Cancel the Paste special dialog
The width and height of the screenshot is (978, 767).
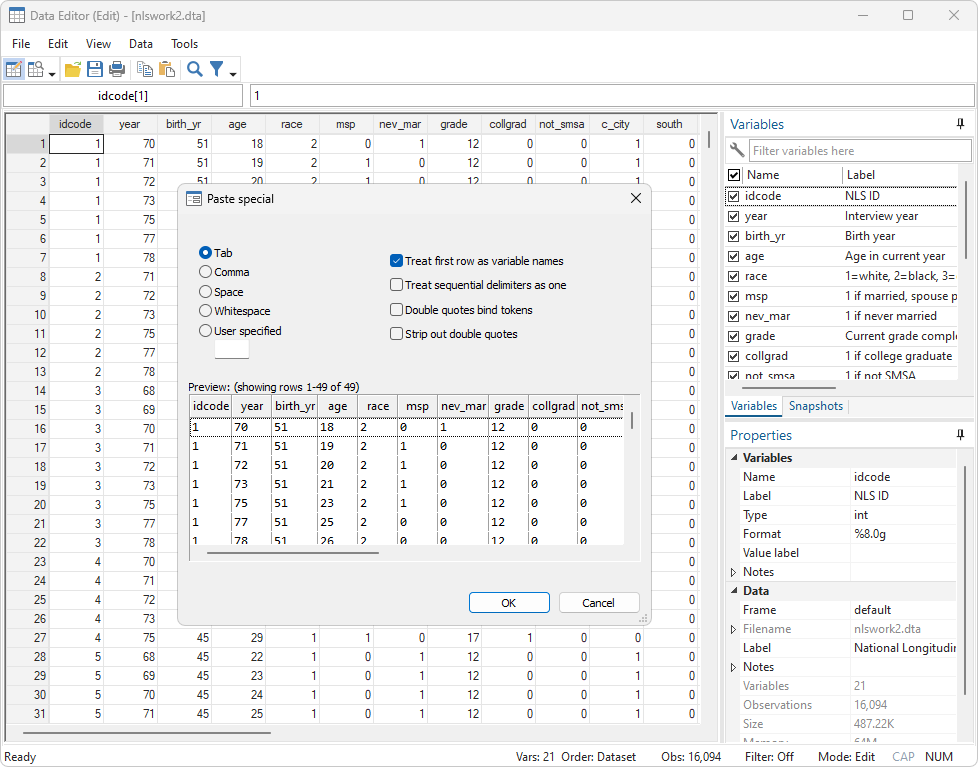click(x=598, y=602)
